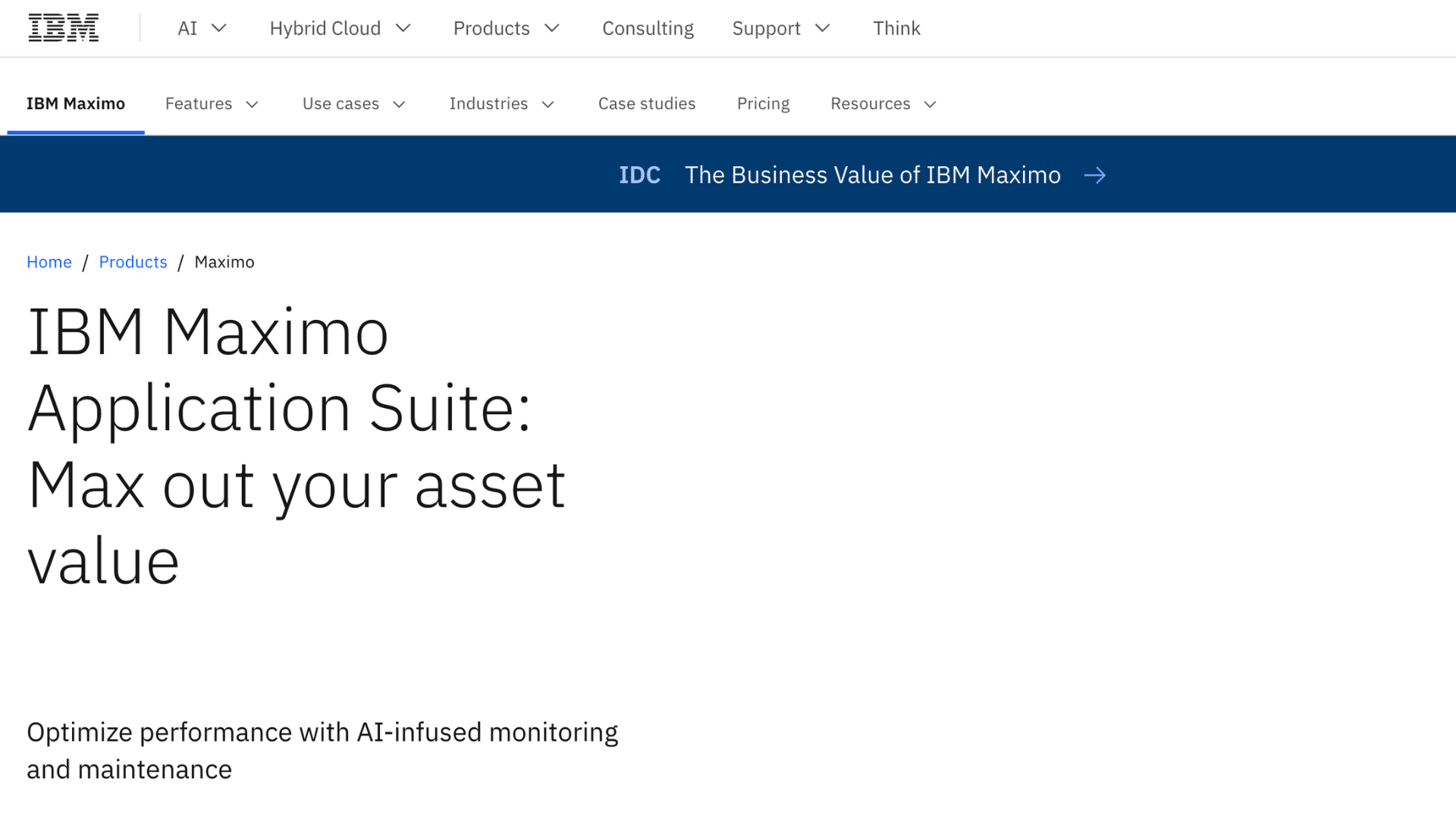Click the arrow on the IDC banner
This screenshot has width=1456, height=819.
click(1094, 174)
